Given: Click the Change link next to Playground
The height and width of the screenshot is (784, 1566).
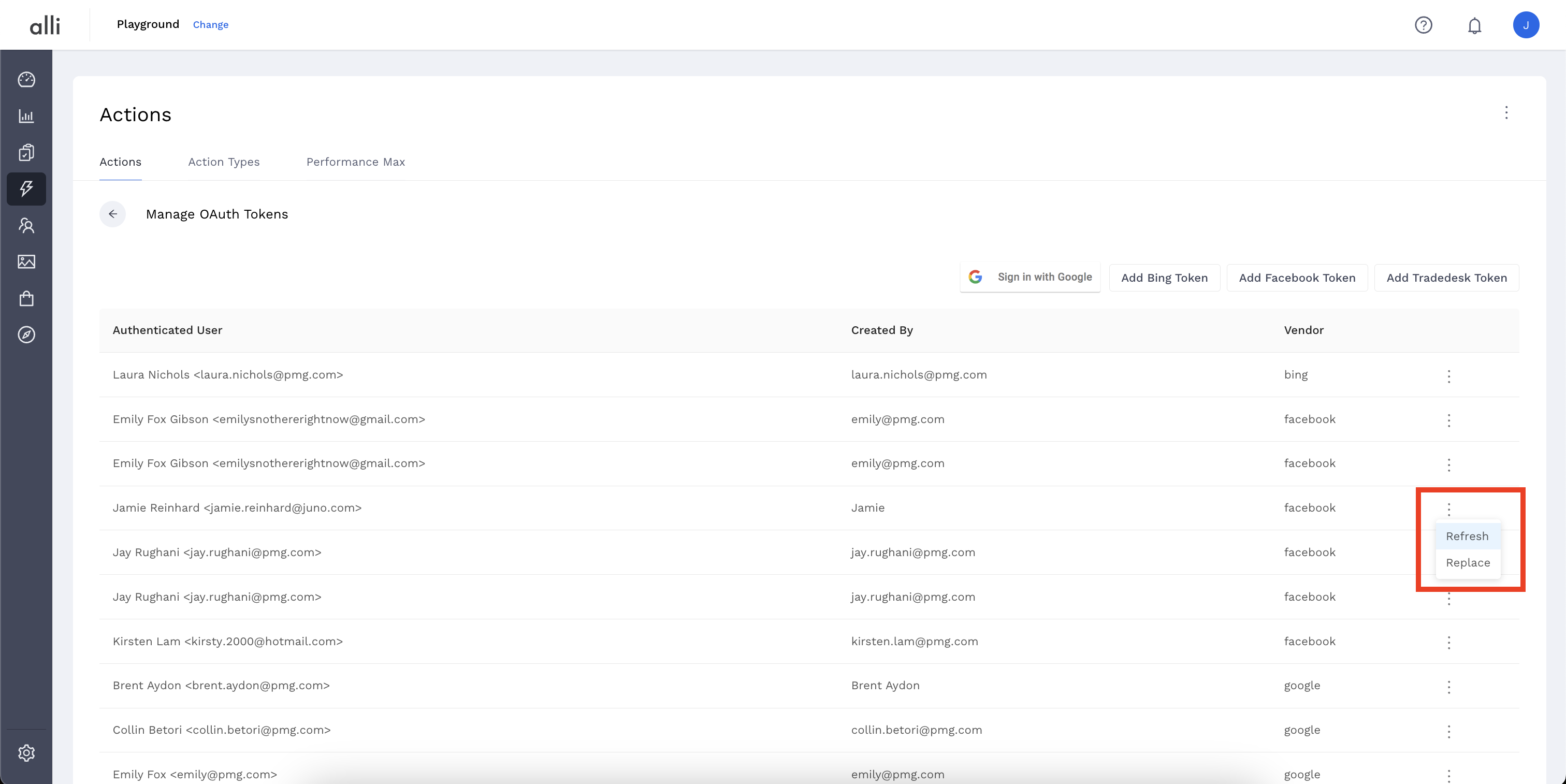Looking at the screenshot, I should point(210,25).
